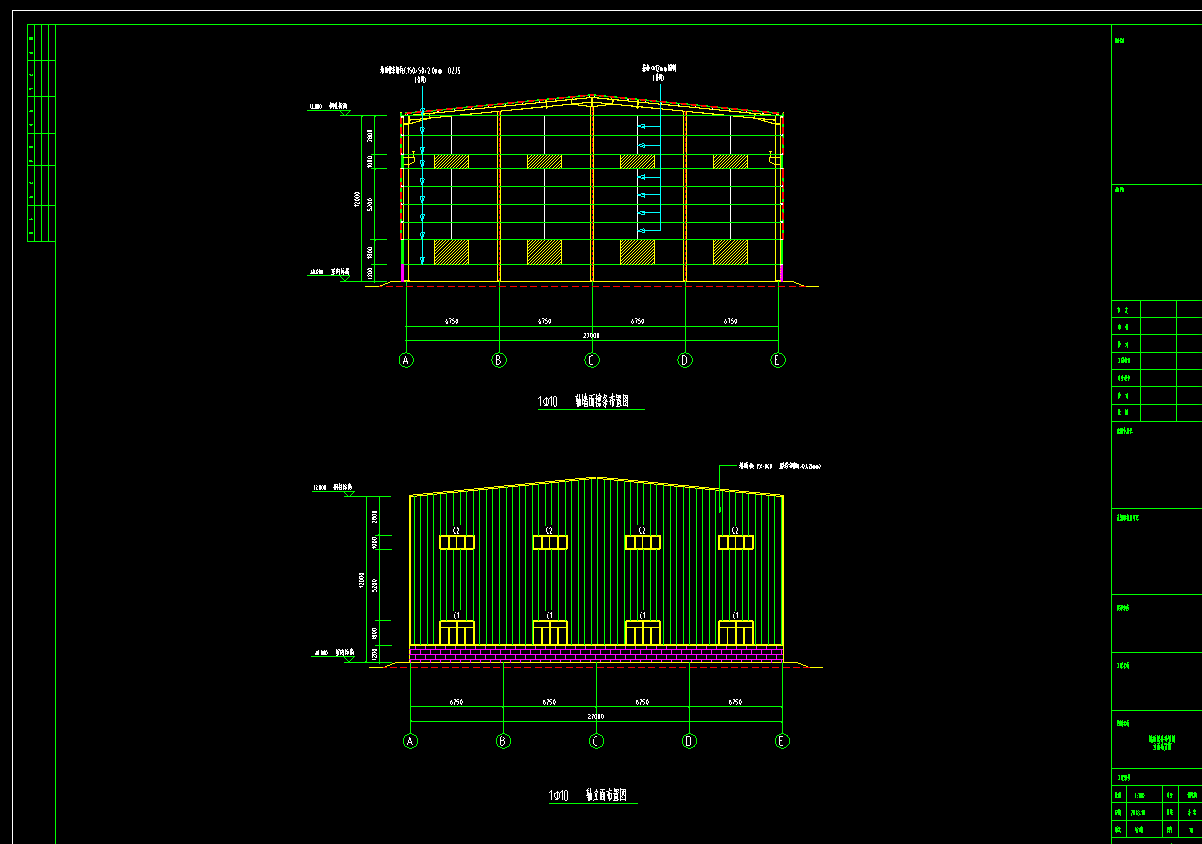
Task: Select the C1 window between axes C-D
Action: 643,632
